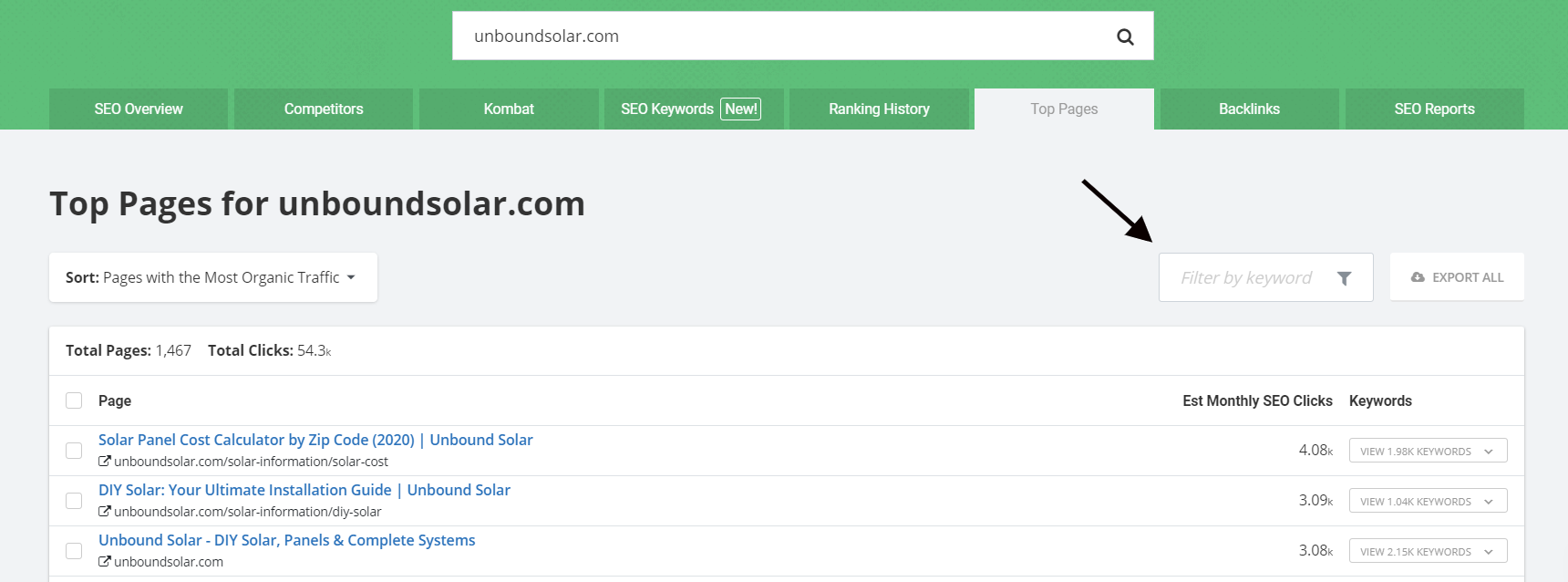Click unboundsolar.com/solar-information/diy-solar URL
This screenshot has height=582, width=1568.
248,512
